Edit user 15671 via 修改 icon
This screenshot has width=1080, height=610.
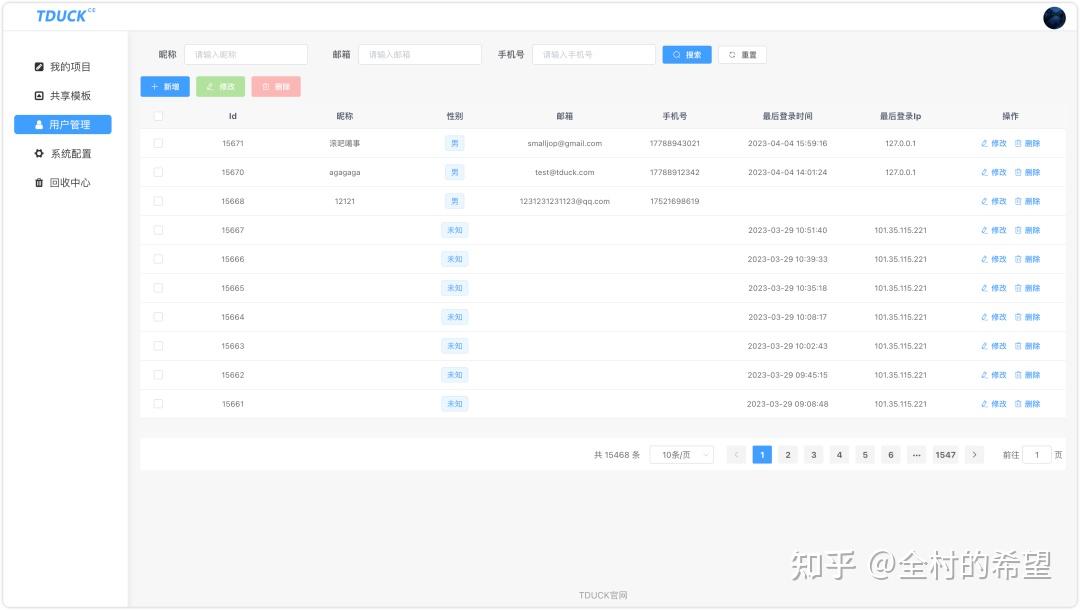click(x=994, y=143)
